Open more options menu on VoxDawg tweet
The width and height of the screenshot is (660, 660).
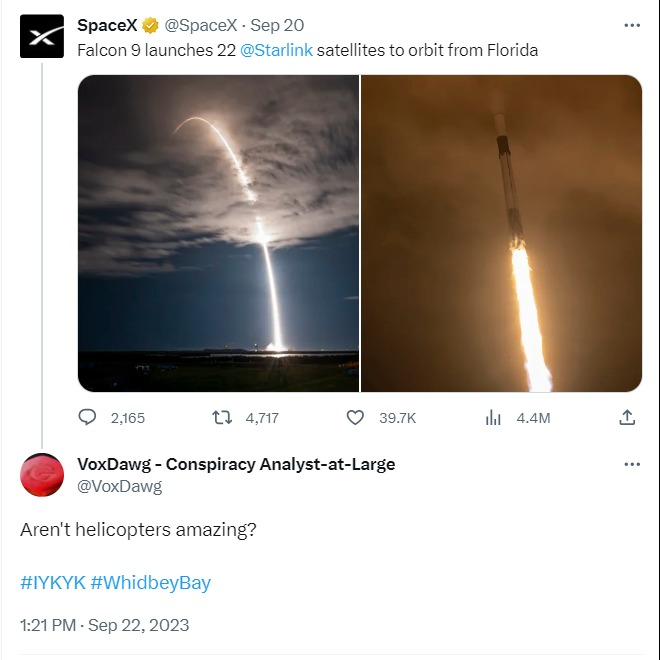tap(631, 465)
